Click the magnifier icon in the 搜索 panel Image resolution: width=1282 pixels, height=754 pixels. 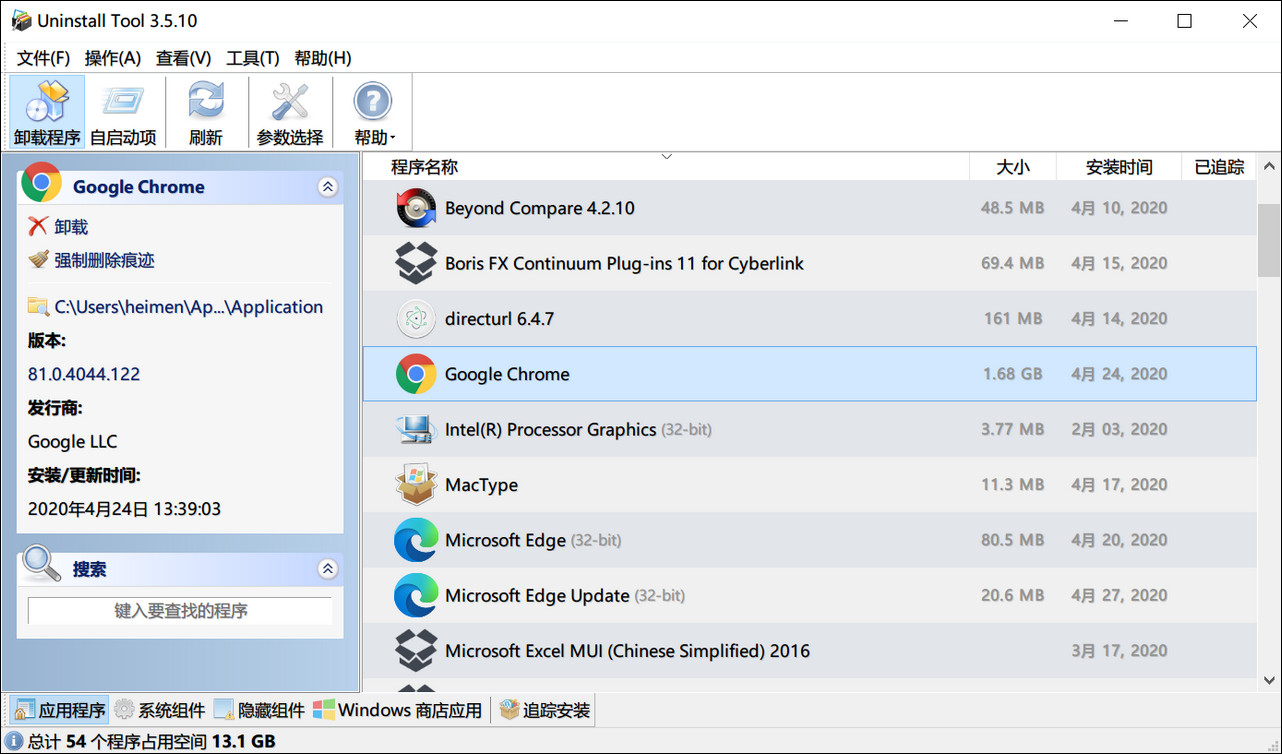coord(42,564)
